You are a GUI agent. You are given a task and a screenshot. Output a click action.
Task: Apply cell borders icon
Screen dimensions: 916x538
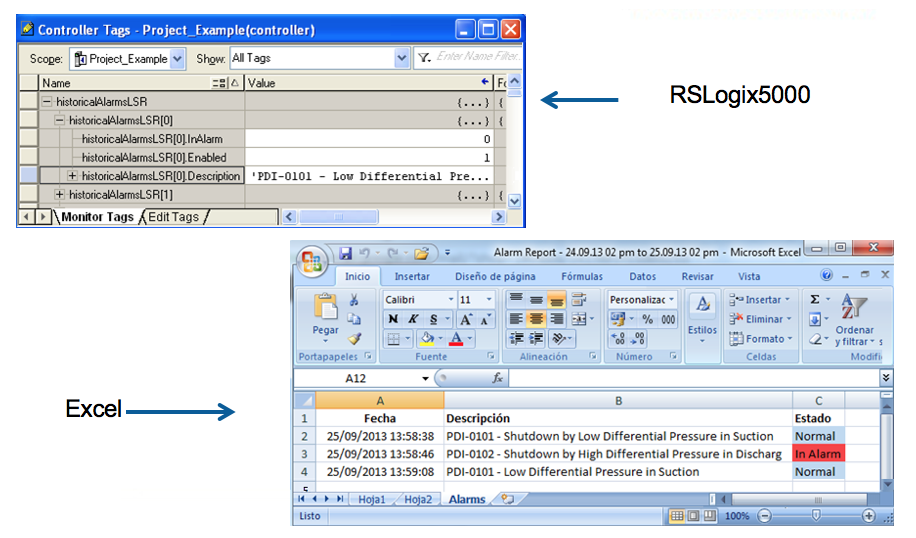394,339
